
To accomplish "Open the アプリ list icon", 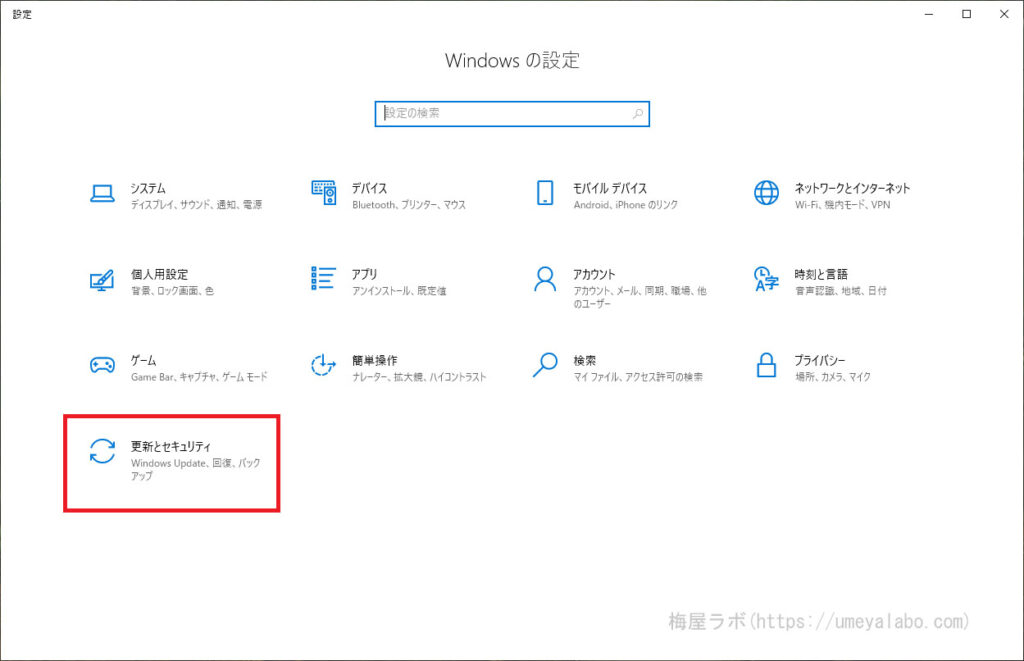I will tap(323, 278).
